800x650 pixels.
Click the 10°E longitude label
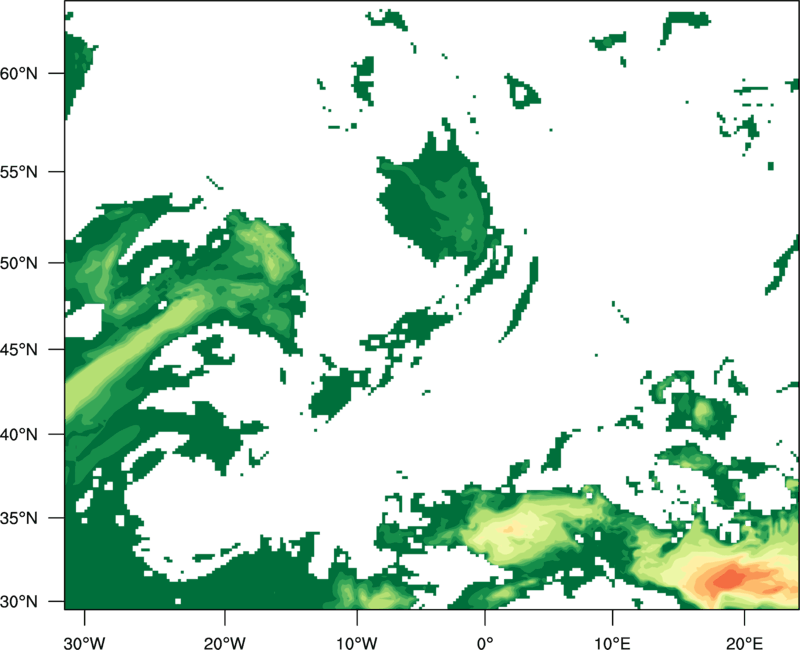tap(612, 642)
